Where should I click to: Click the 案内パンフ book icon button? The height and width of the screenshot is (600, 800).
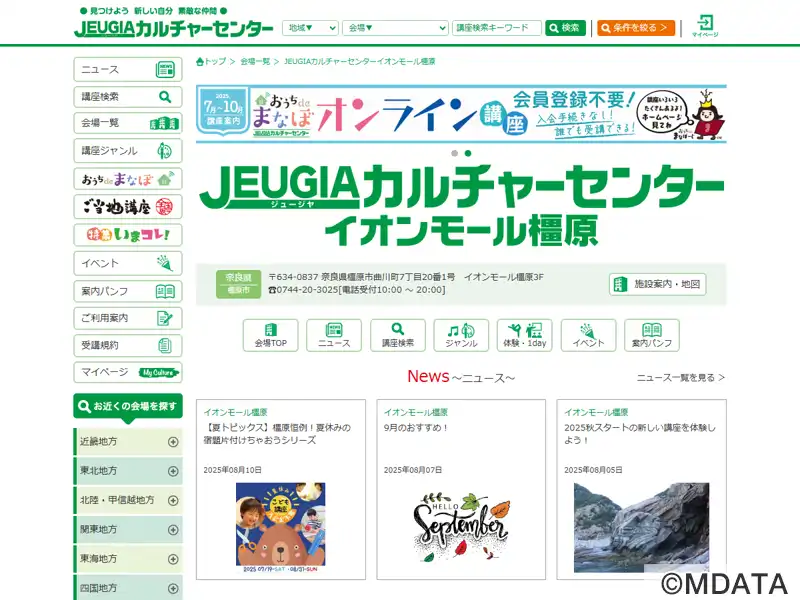[x=652, y=335]
